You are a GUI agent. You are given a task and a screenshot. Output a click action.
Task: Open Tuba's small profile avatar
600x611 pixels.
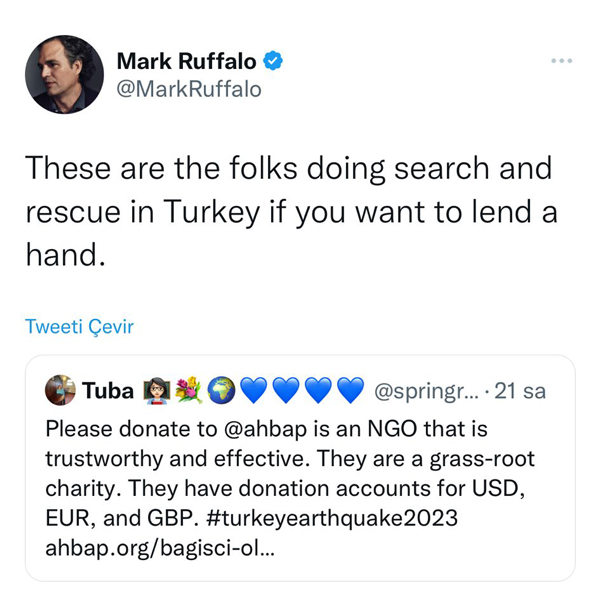click(60, 390)
